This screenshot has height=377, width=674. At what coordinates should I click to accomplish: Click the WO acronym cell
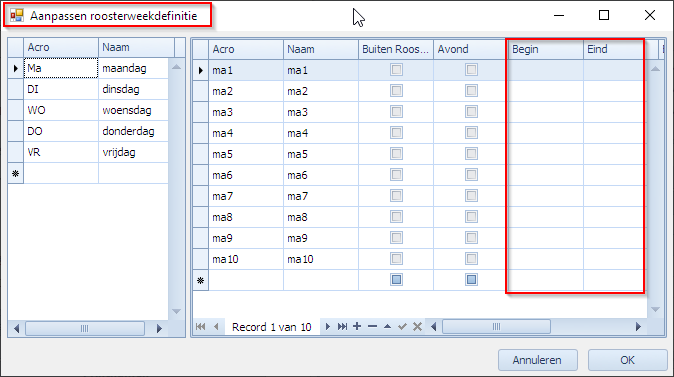tap(61, 110)
